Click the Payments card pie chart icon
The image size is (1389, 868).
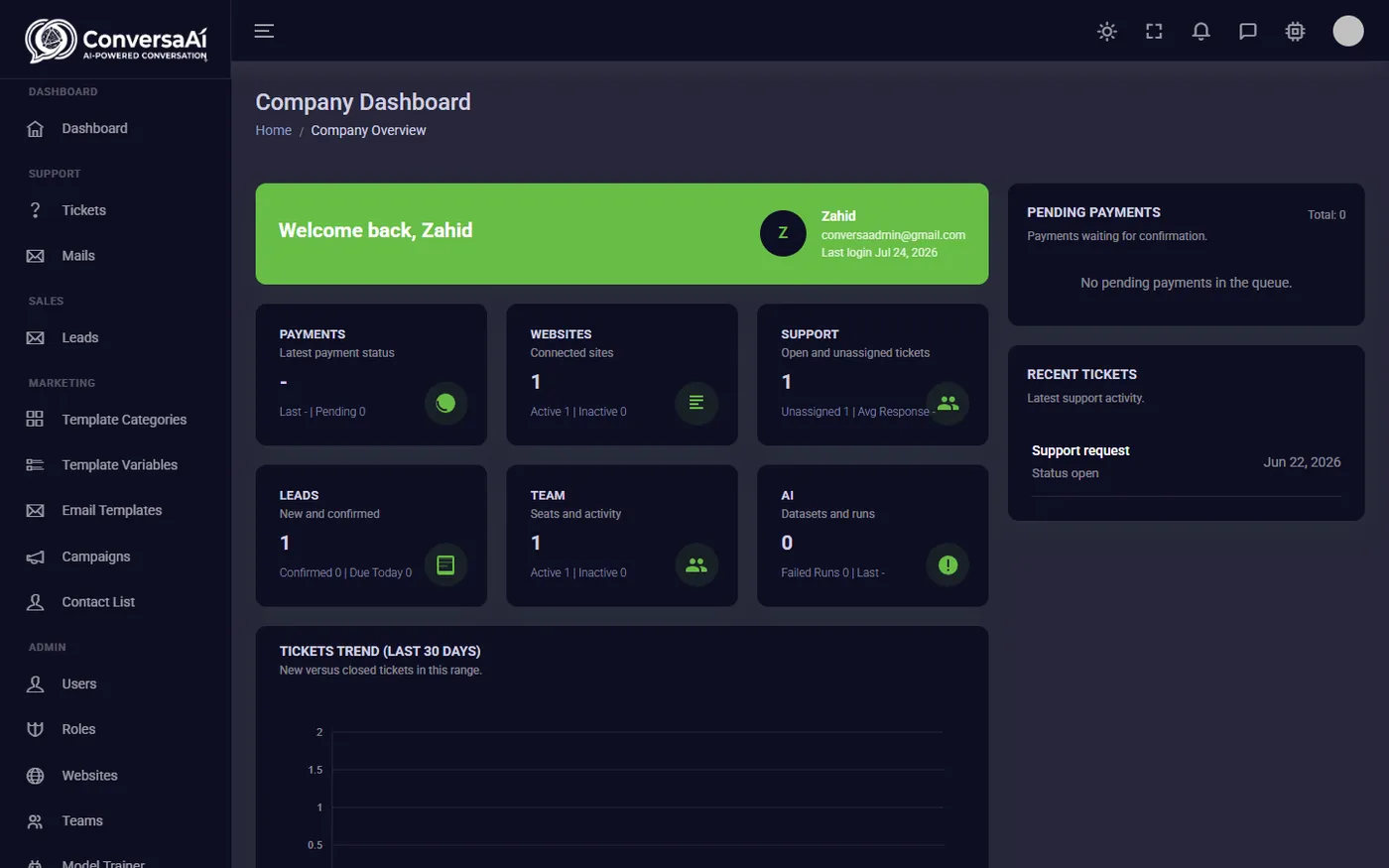pos(445,403)
